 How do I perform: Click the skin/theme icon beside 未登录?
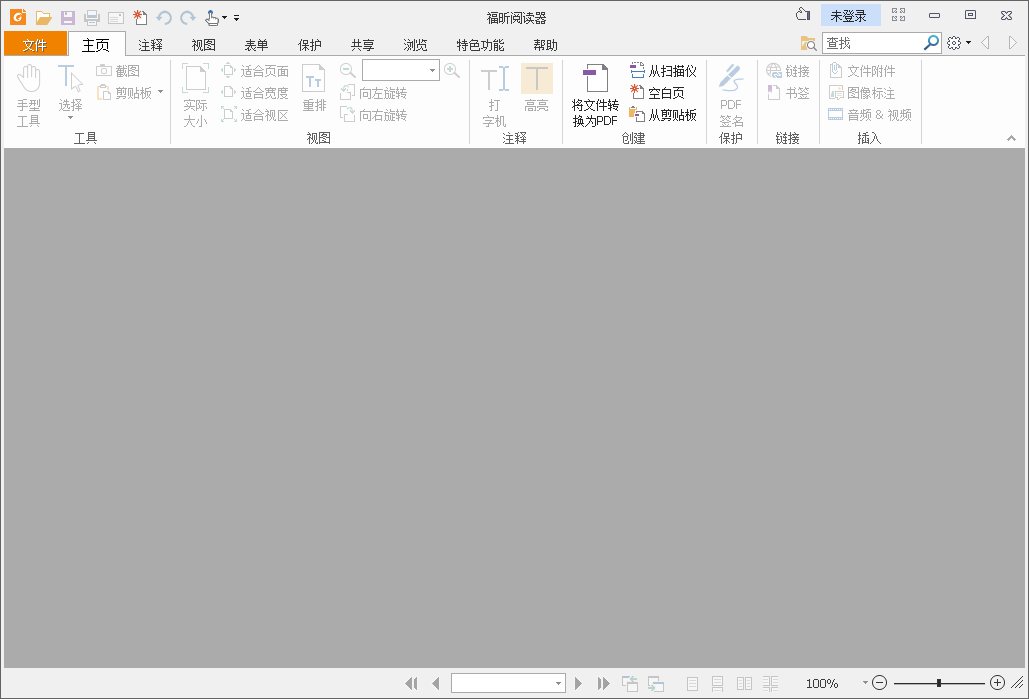point(803,15)
